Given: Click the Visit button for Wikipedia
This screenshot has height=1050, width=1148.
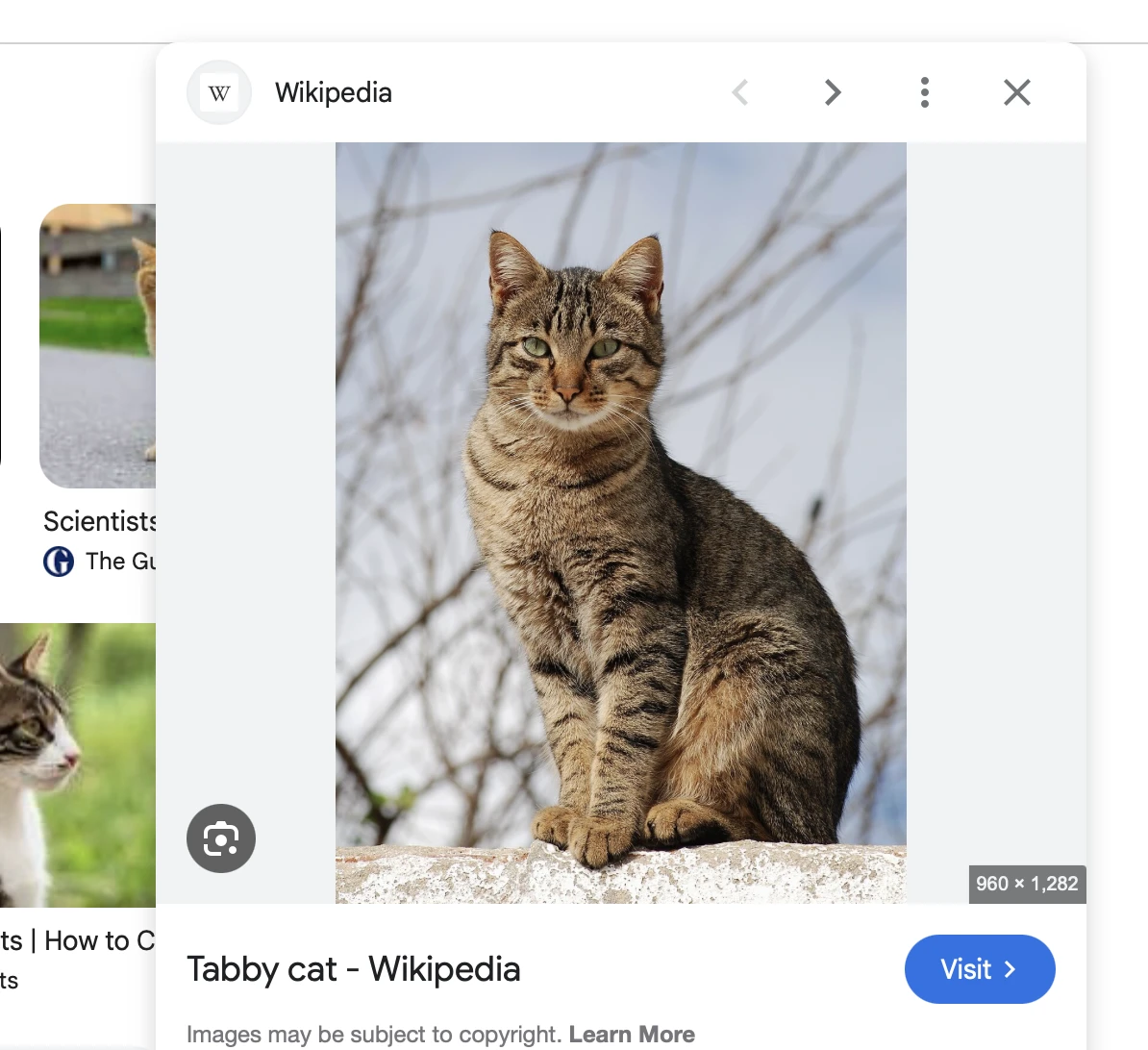Looking at the screenshot, I should tap(980, 969).
